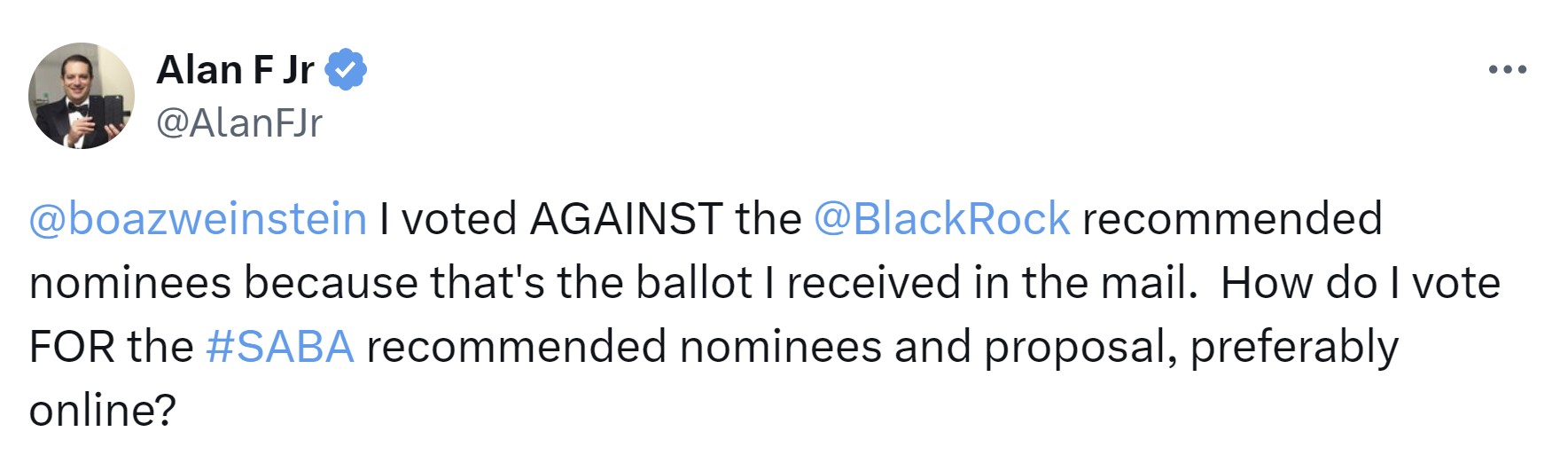Open Alan F Jr's profile photo
The width and height of the screenshot is (1568, 471).
click(x=82, y=96)
